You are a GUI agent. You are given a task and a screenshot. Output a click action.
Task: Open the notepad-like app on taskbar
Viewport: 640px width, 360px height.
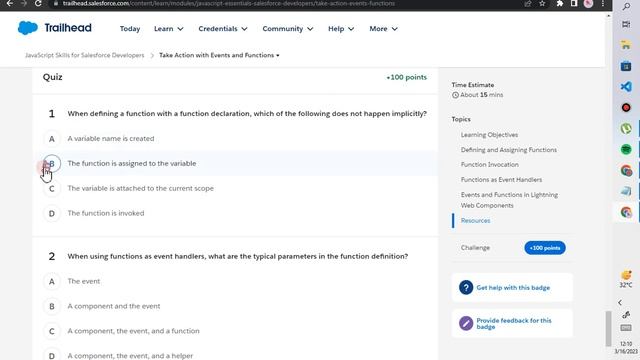(x=626, y=191)
